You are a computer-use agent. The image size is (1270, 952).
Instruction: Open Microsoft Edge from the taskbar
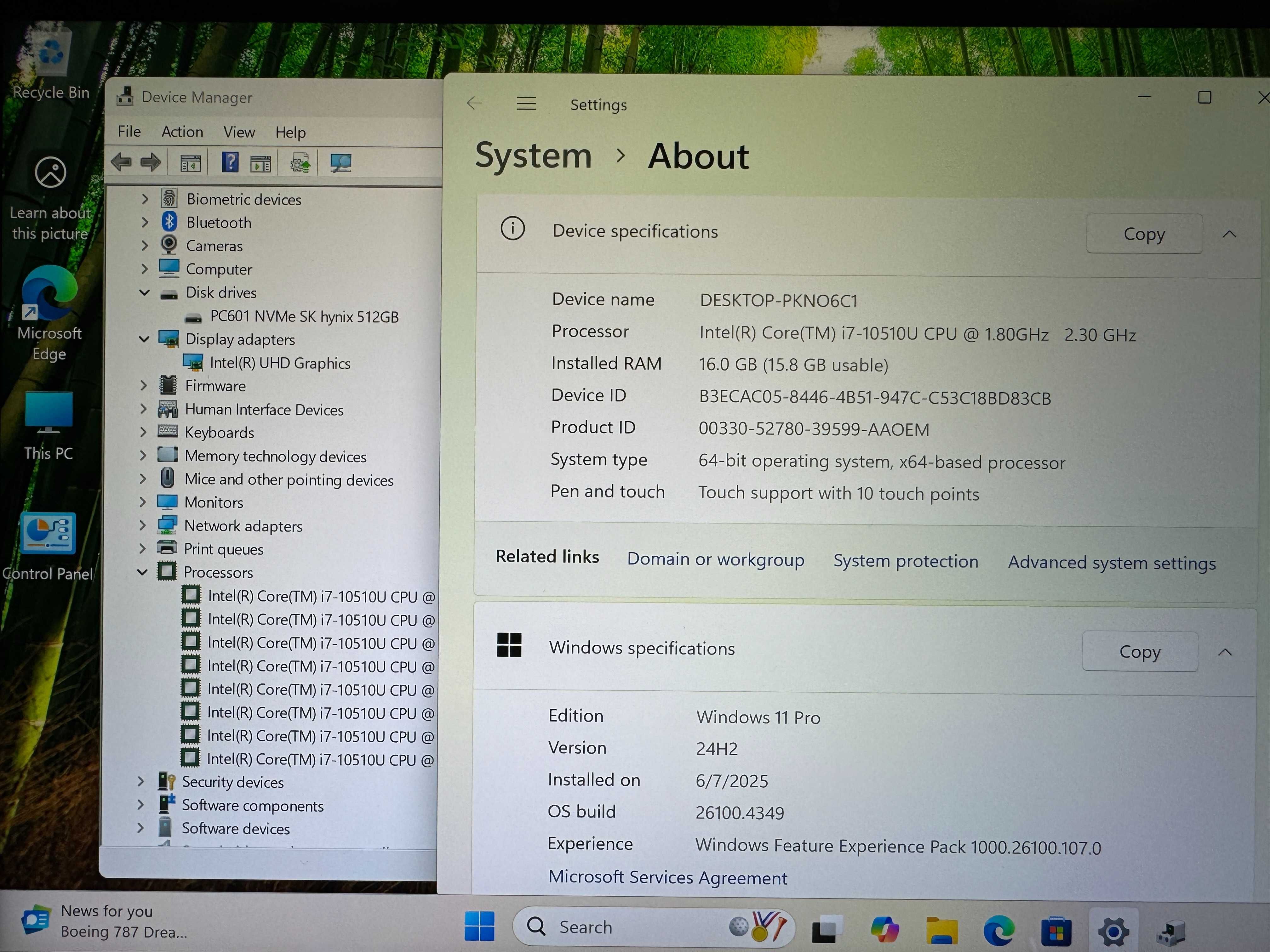click(x=999, y=930)
